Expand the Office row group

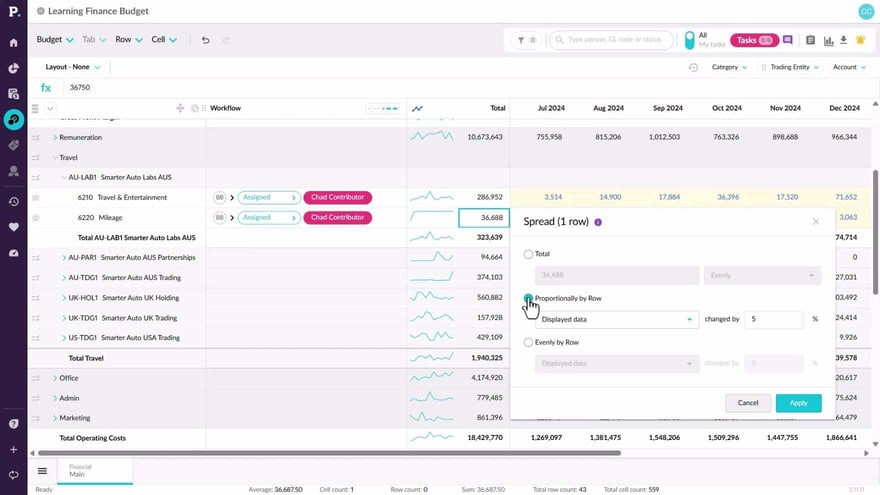click(54, 378)
